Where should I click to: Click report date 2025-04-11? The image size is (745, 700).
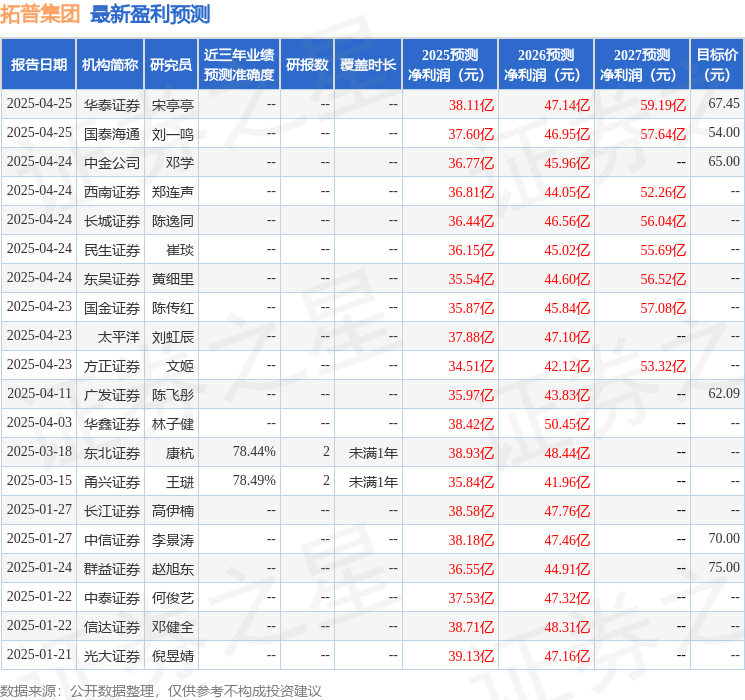coord(39,393)
